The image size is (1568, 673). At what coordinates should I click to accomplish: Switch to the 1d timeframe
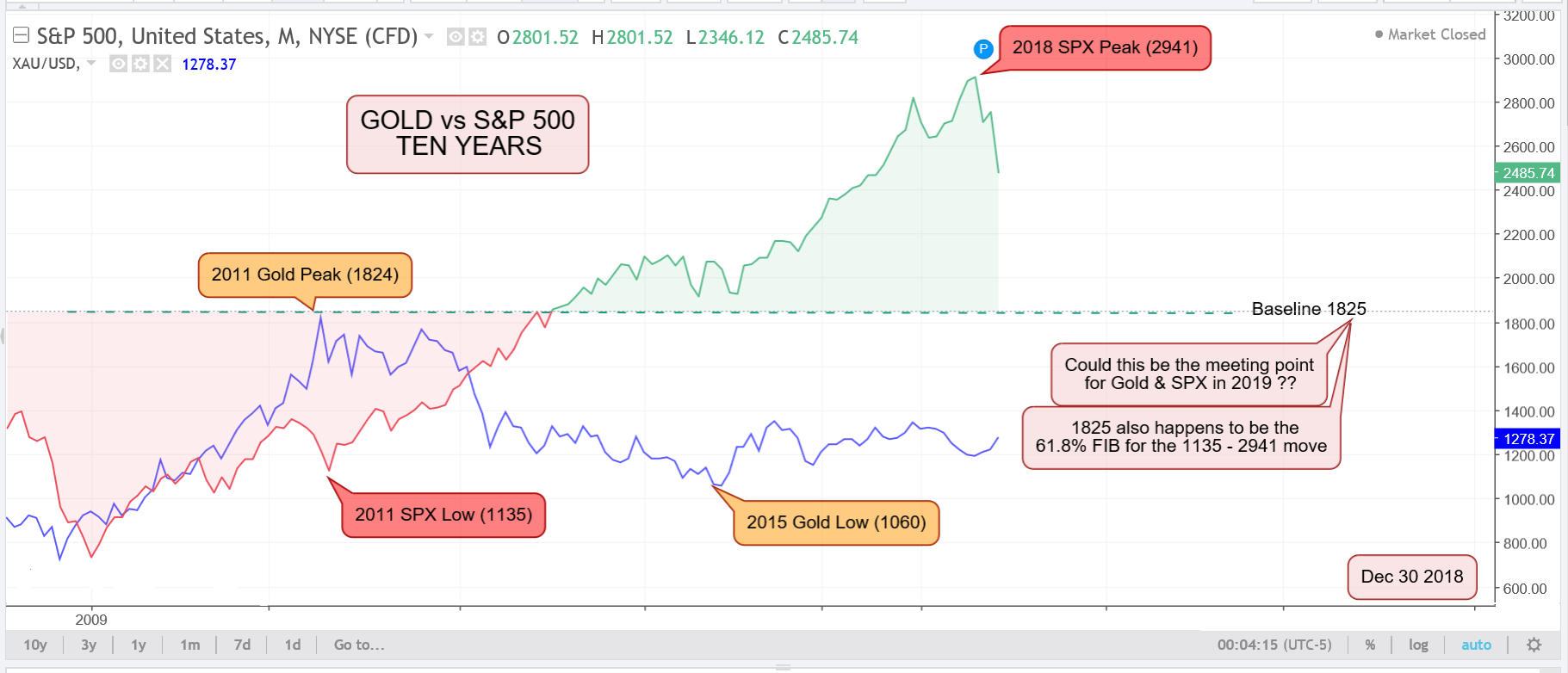click(291, 645)
